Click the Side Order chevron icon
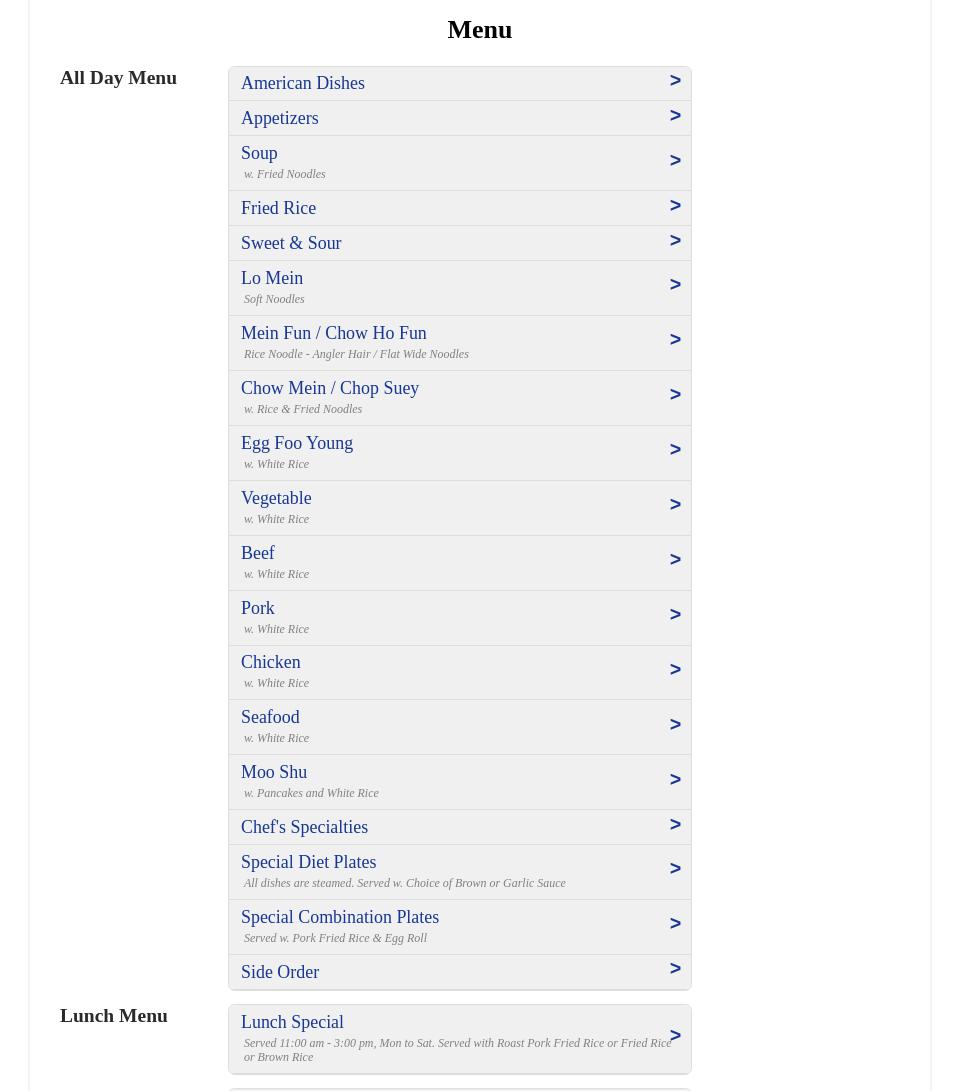The width and height of the screenshot is (960, 1091). (x=675, y=969)
